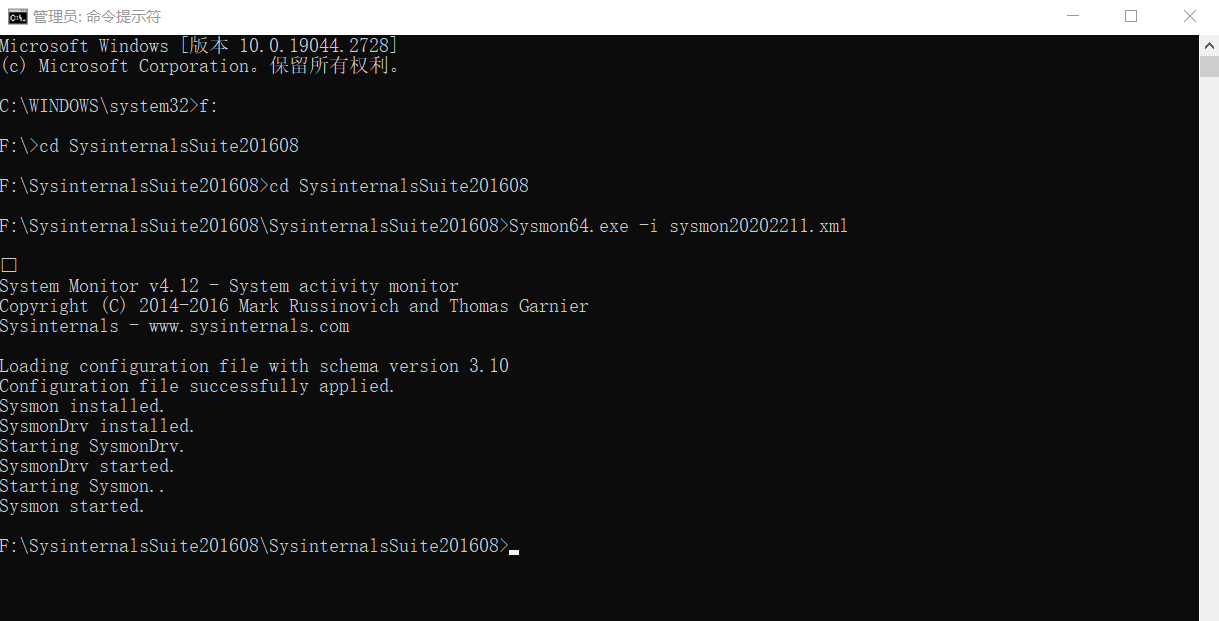Click the blinking cursor at the last prompt
Screen dimensions: 1219x621
pyautogui.click(x=514, y=549)
